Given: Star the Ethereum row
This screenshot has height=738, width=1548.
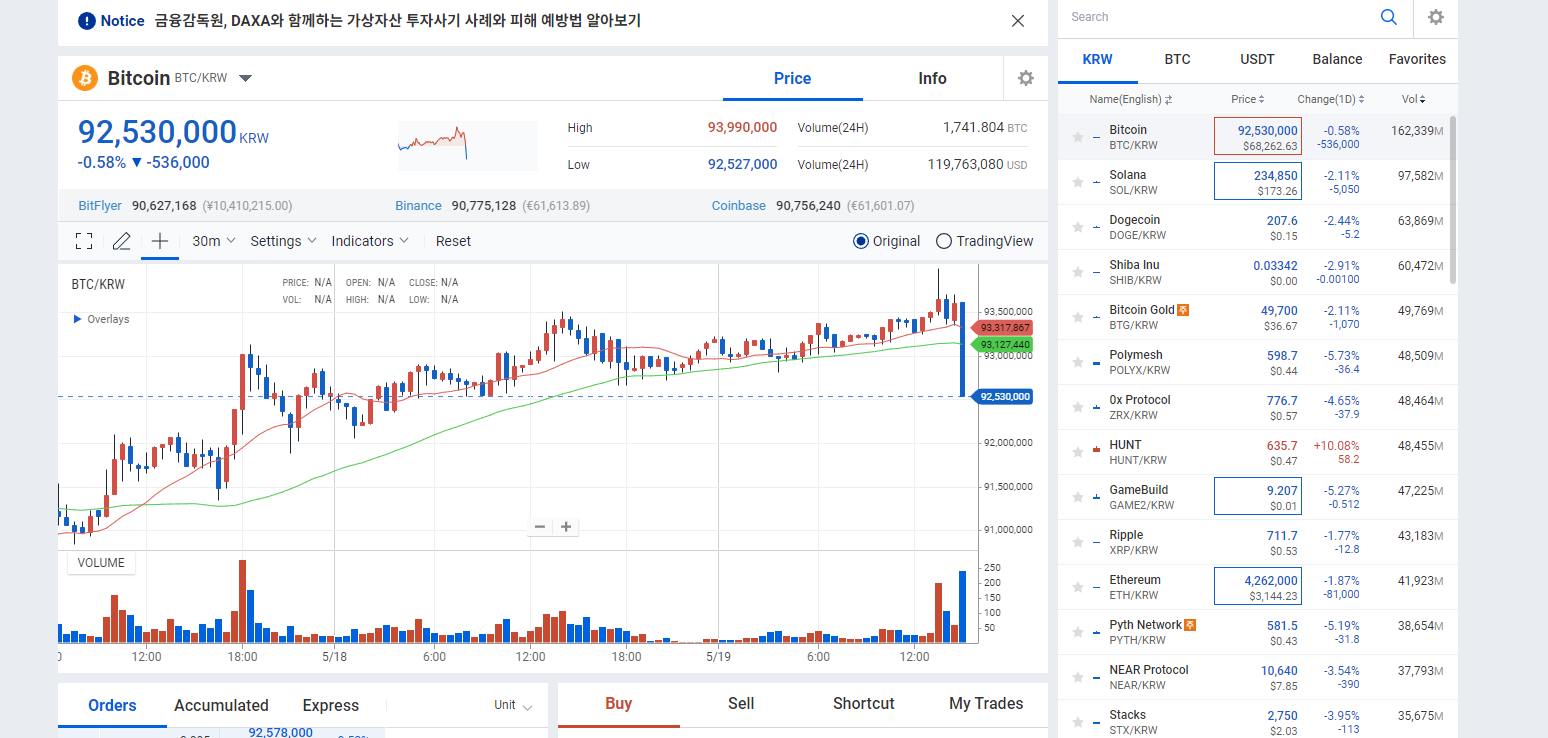Looking at the screenshot, I should pos(1078,587).
